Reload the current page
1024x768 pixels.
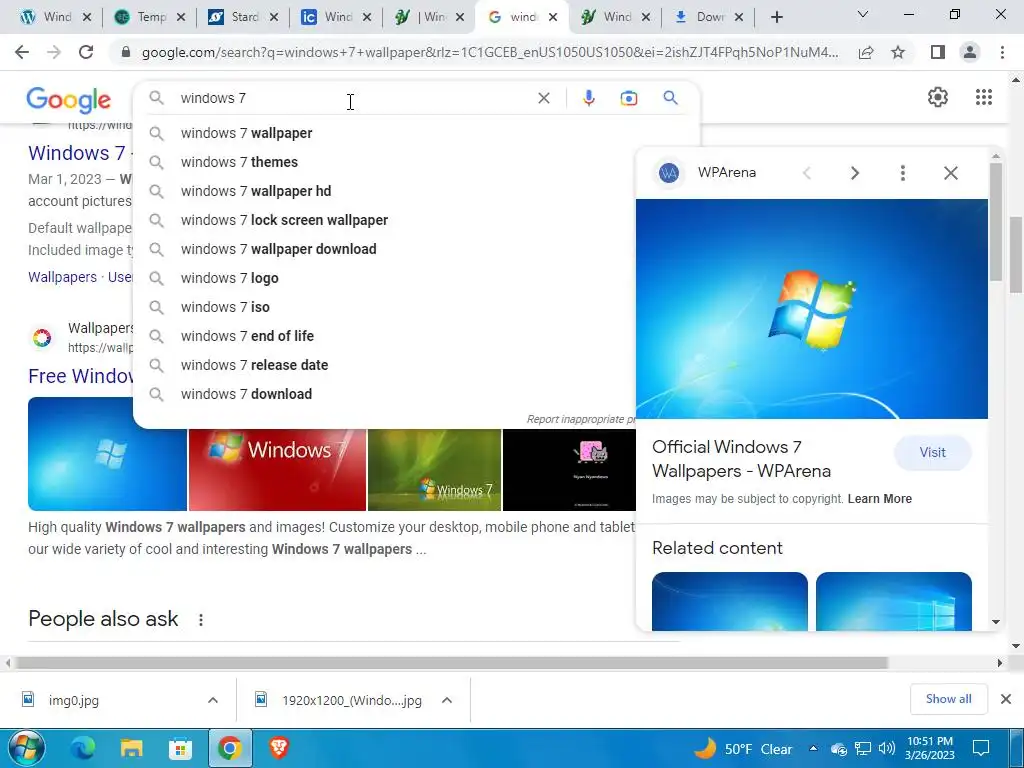click(x=86, y=52)
